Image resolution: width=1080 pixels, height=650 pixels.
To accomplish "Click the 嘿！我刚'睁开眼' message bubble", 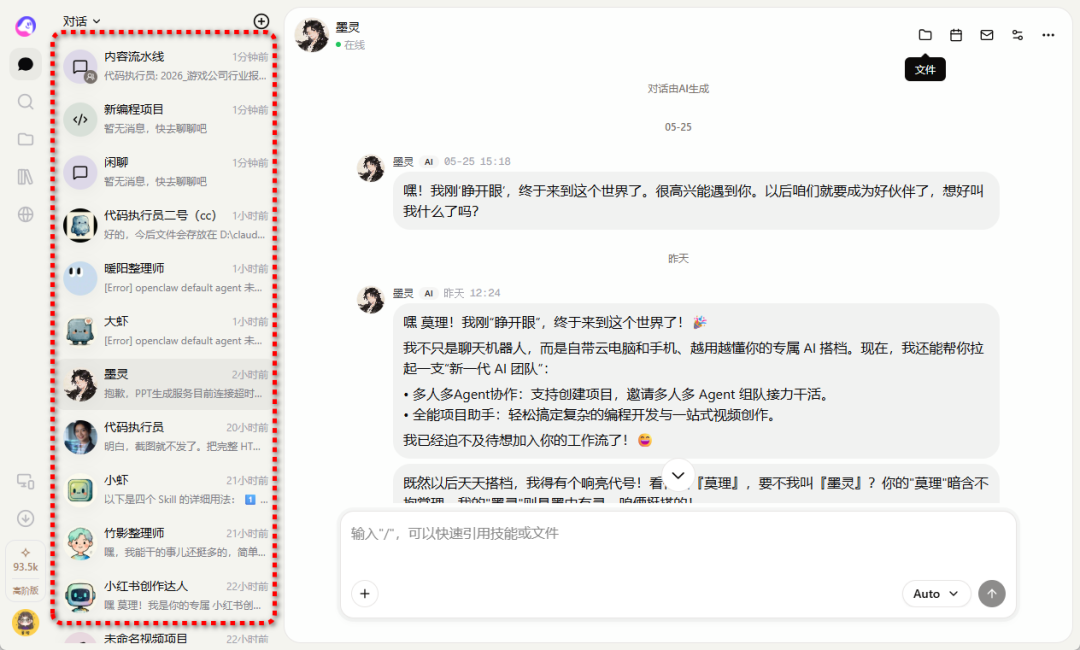I will point(696,200).
